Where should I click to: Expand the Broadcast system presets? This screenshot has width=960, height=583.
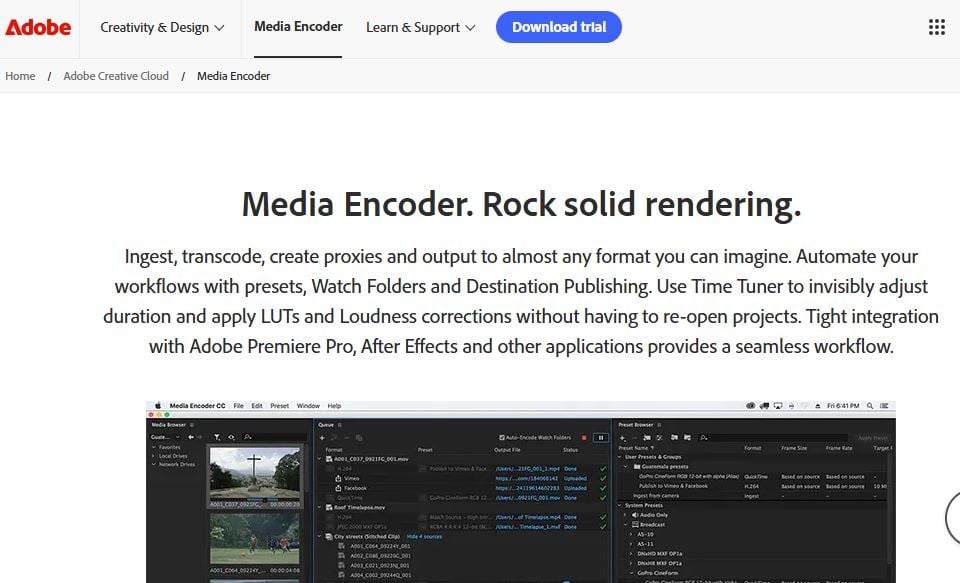(626, 524)
